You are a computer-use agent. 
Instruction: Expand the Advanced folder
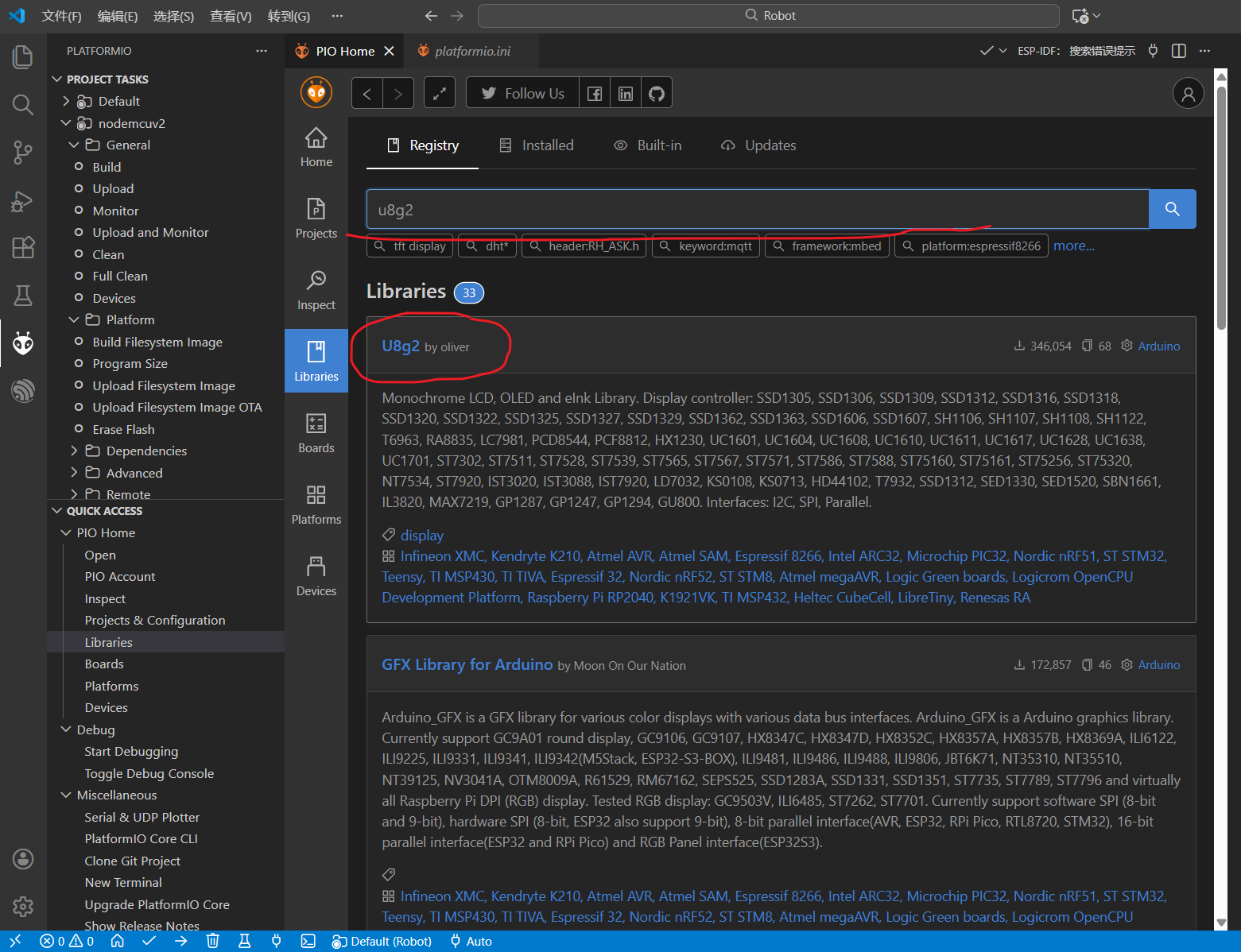tap(75, 473)
